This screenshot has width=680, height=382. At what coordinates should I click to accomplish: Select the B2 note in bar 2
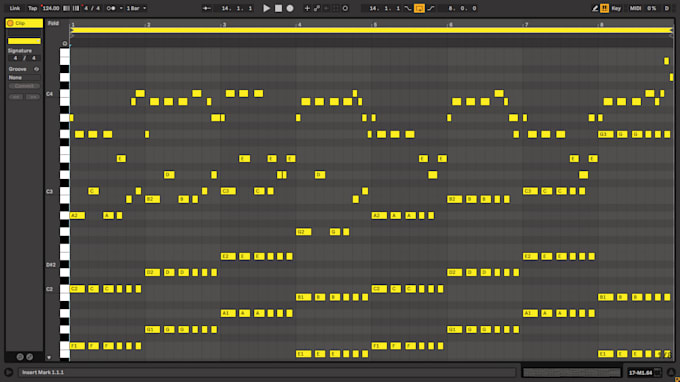[153, 199]
